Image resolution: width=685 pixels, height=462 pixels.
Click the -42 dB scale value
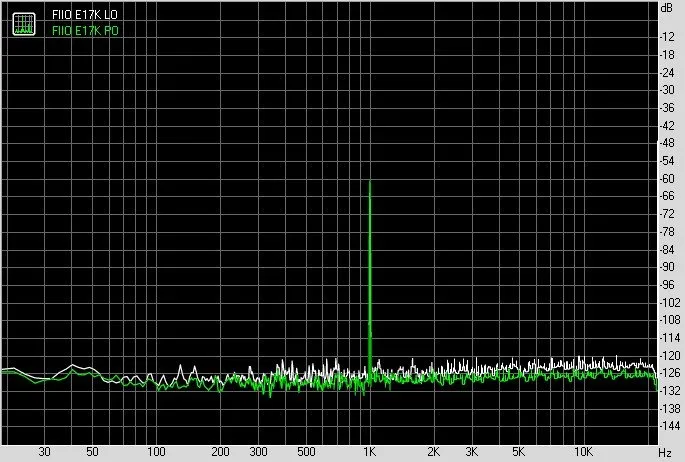(667, 126)
